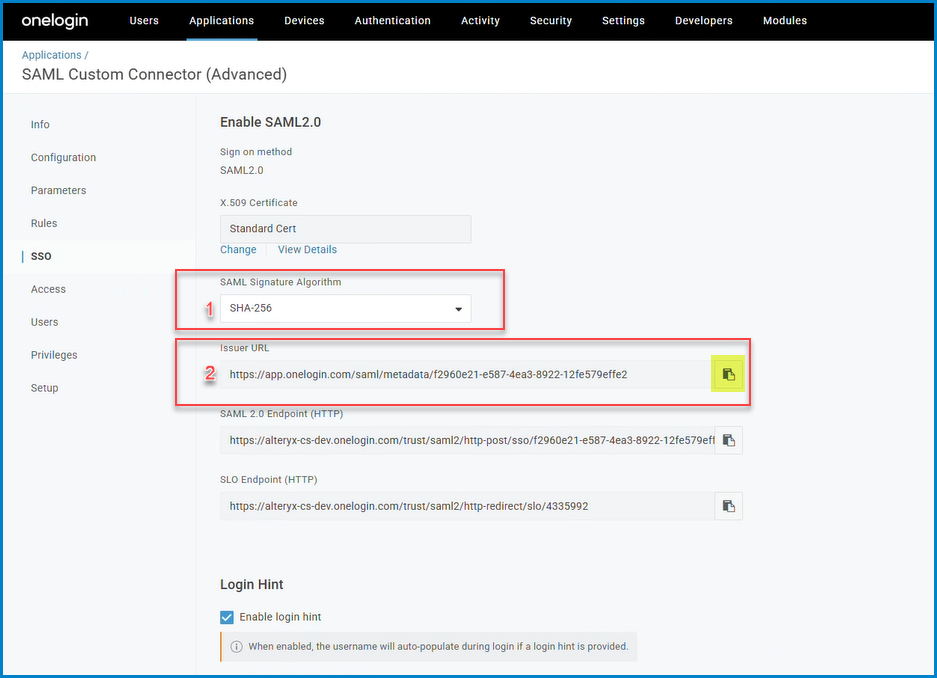Copy the SAML 2.0 Endpoint URL
937x678 pixels.
pyautogui.click(x=728, y=440)
